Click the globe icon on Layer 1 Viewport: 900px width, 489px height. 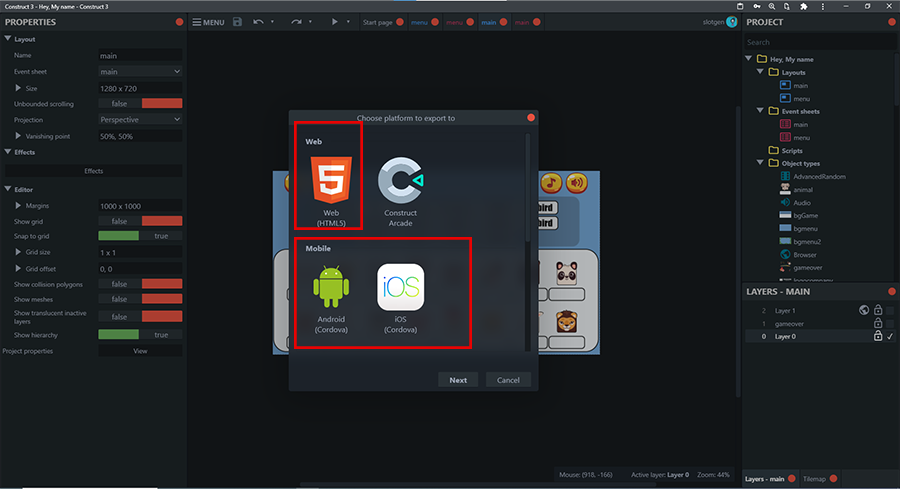(x=864, y=310)
